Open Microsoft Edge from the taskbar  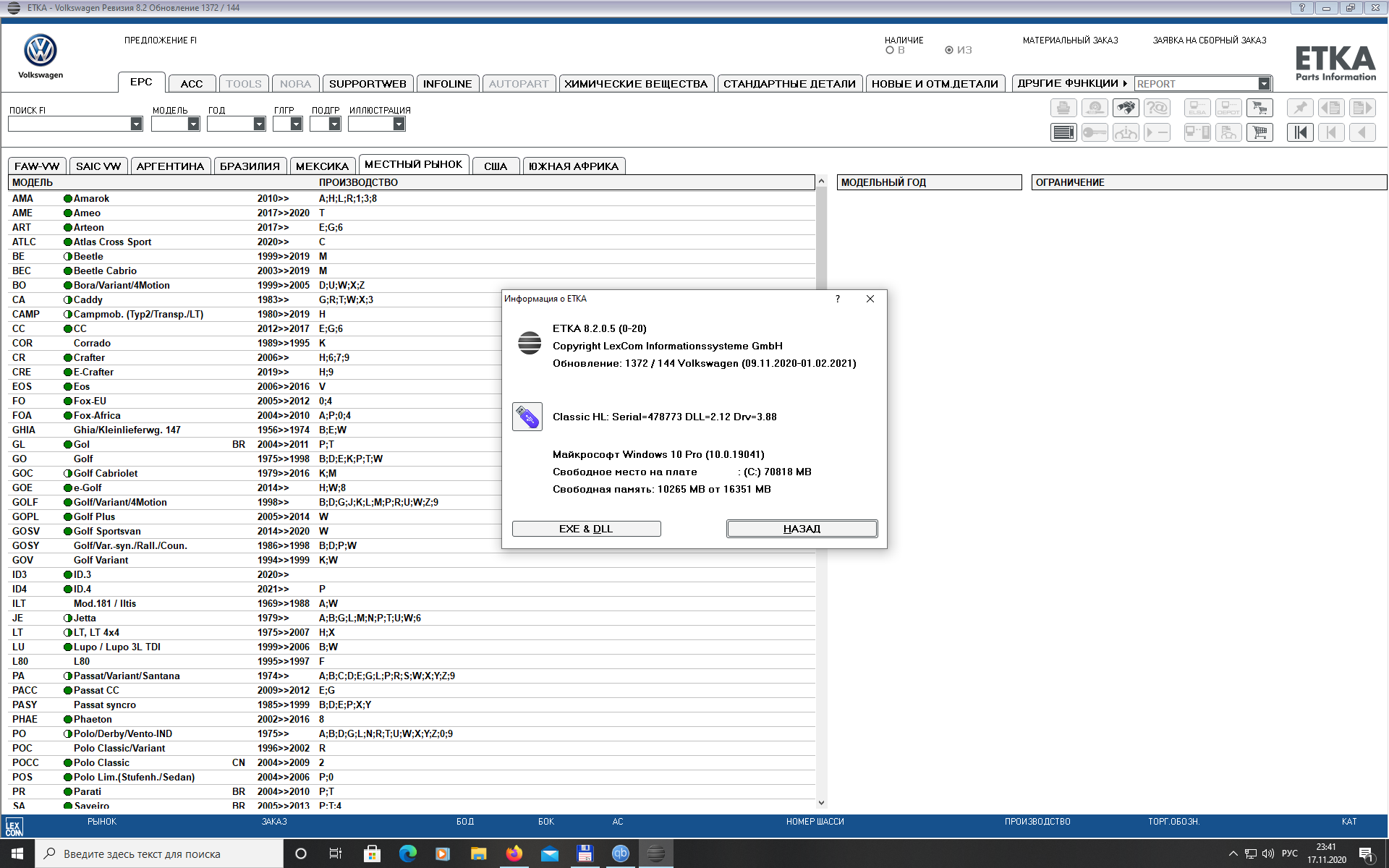(x=408, y=854)
